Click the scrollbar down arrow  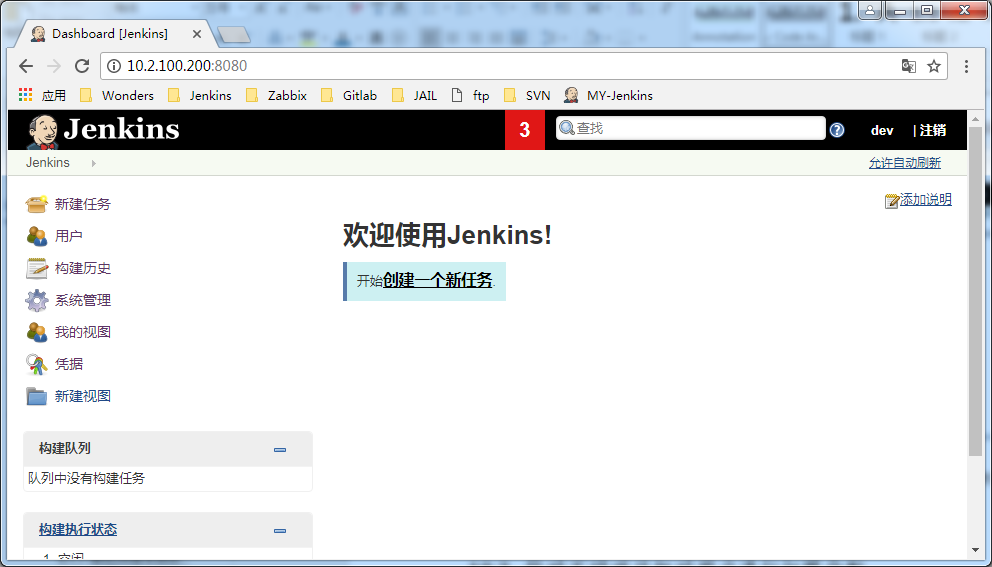[x=976, y=550]
